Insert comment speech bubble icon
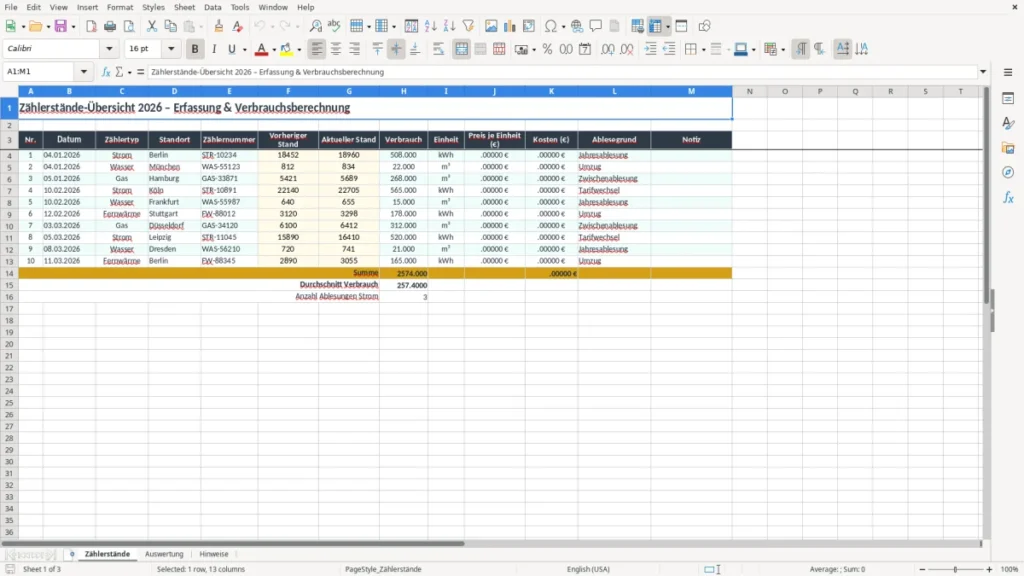 point(596,26)
